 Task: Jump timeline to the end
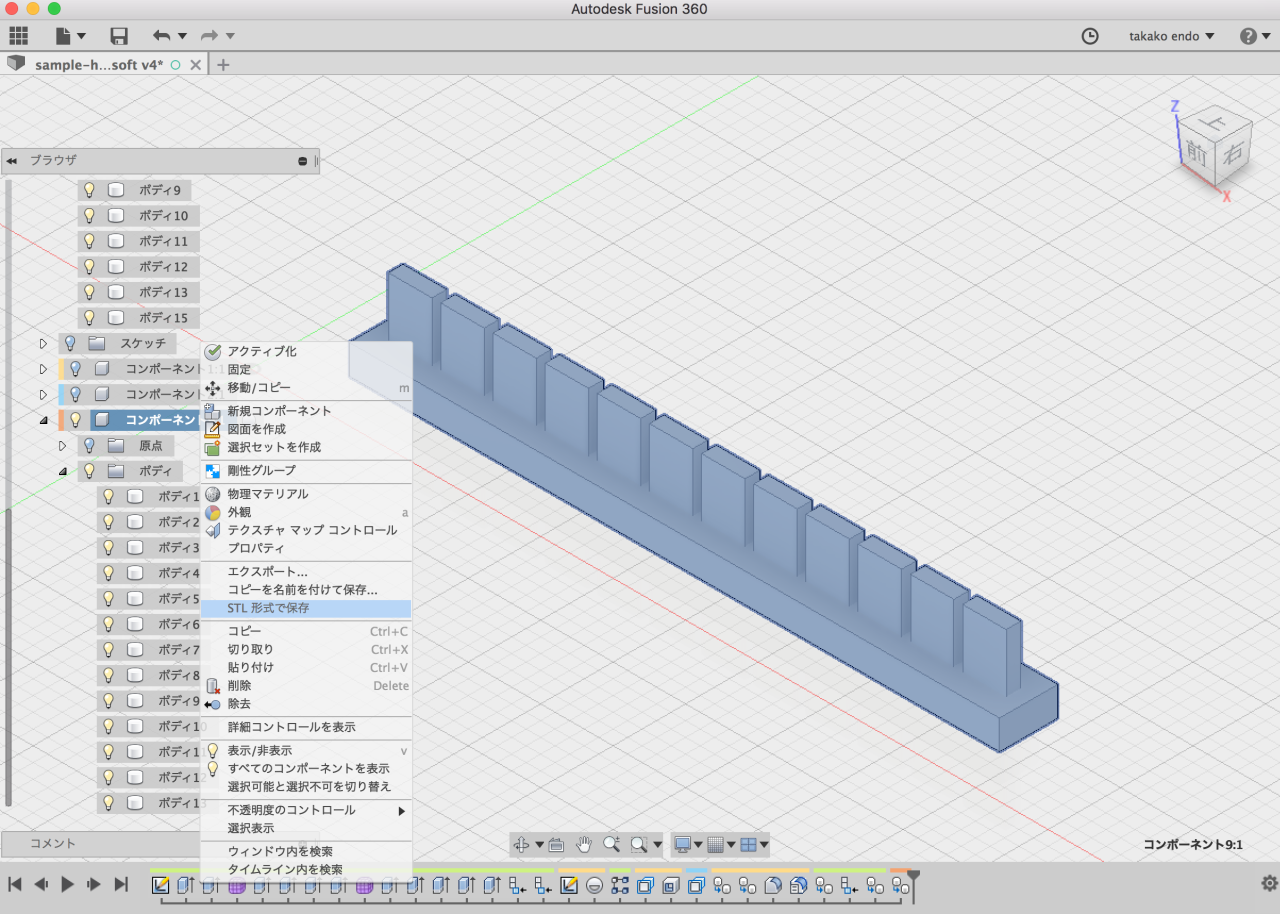click(121, 884)
